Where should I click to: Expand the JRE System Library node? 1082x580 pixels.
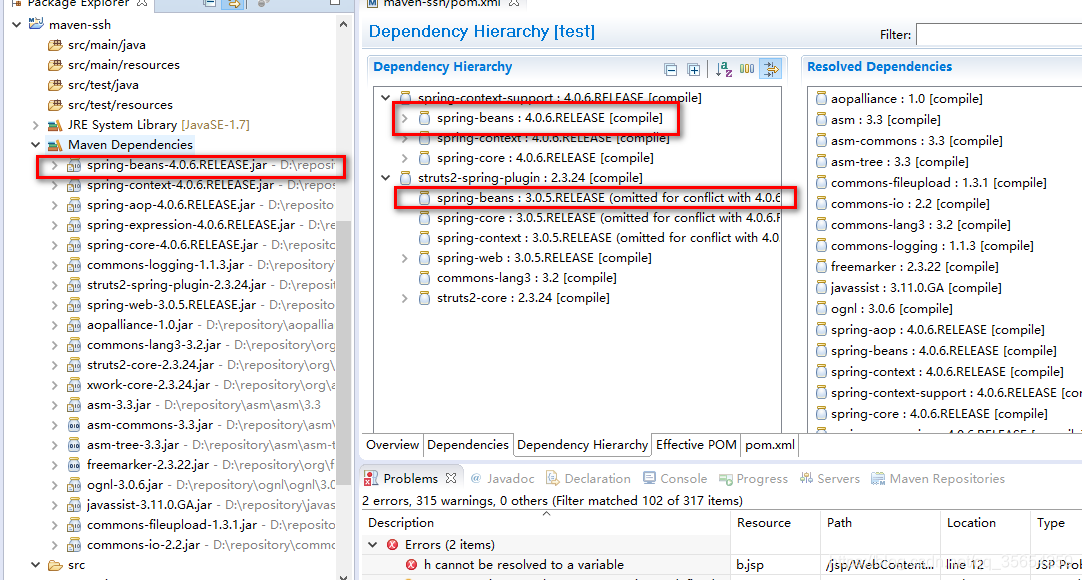[36, 126]
